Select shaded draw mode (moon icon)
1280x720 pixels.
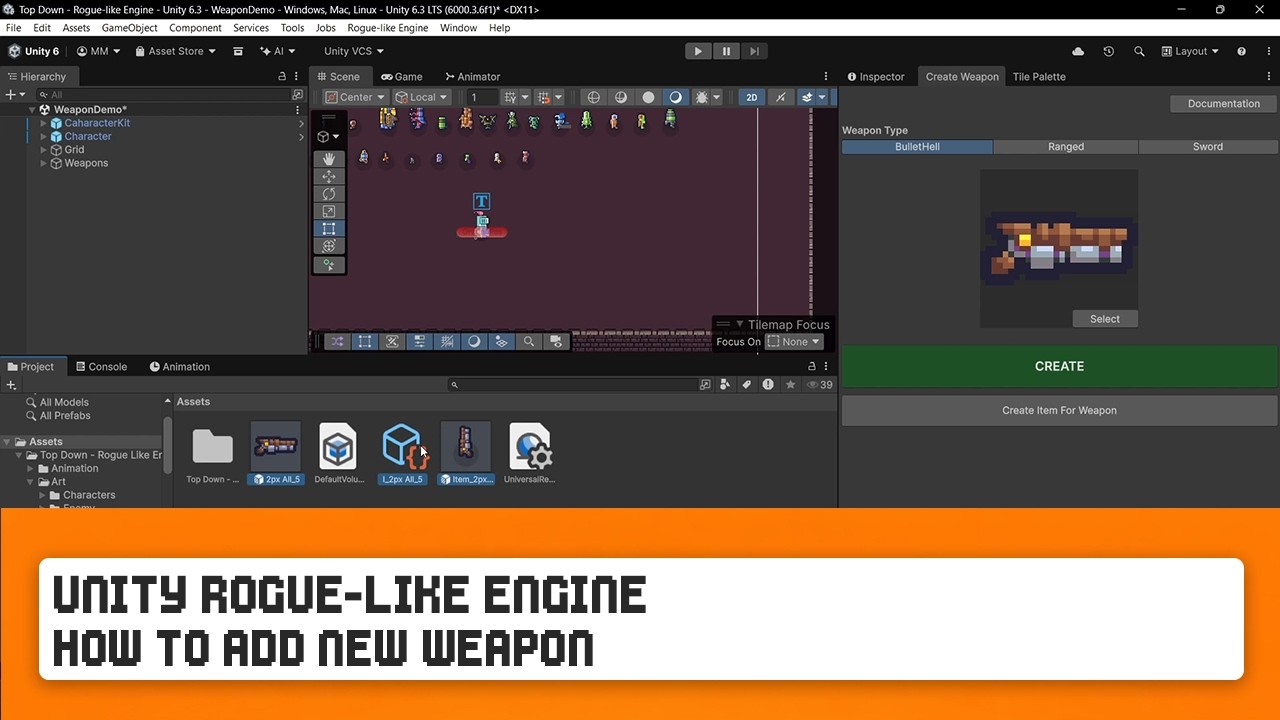click(675, 97)
